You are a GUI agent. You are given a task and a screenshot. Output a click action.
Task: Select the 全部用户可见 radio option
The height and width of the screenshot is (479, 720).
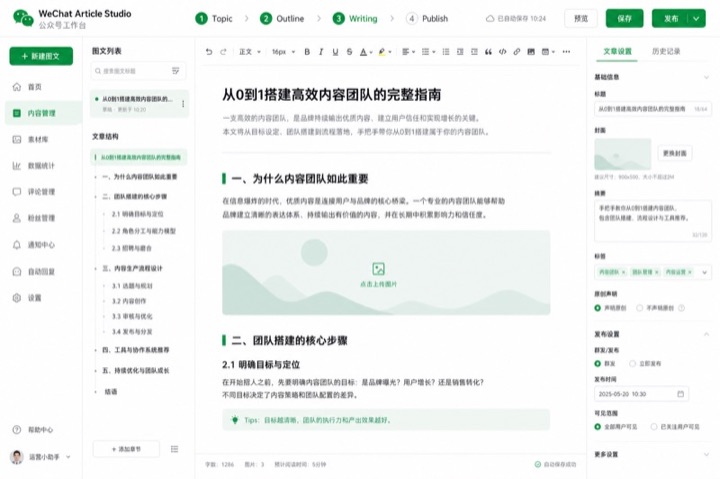point(597,427)
